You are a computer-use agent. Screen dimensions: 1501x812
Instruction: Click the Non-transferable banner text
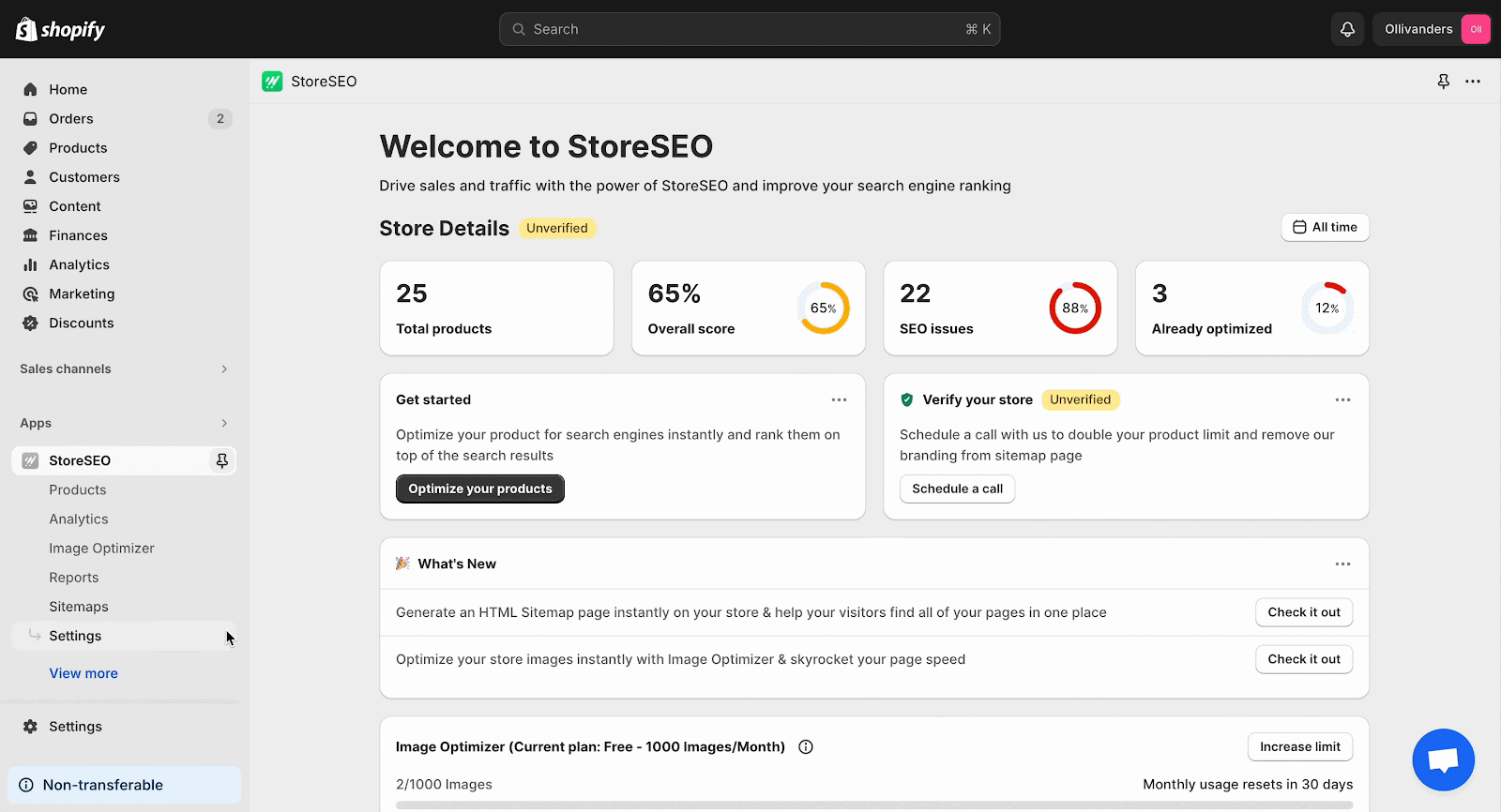click(x=103, y=785)
